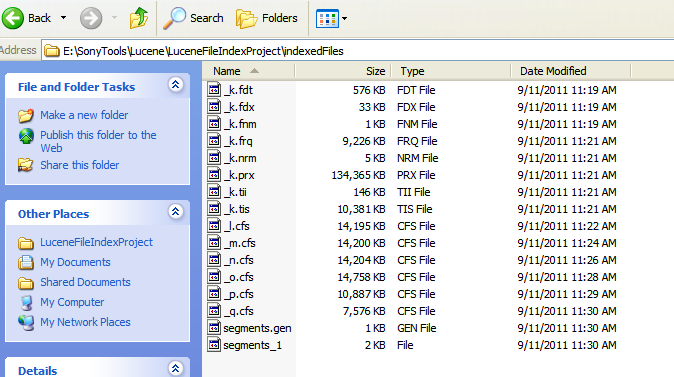Click the 134,365 KB size value

click(x=358, y=175)
